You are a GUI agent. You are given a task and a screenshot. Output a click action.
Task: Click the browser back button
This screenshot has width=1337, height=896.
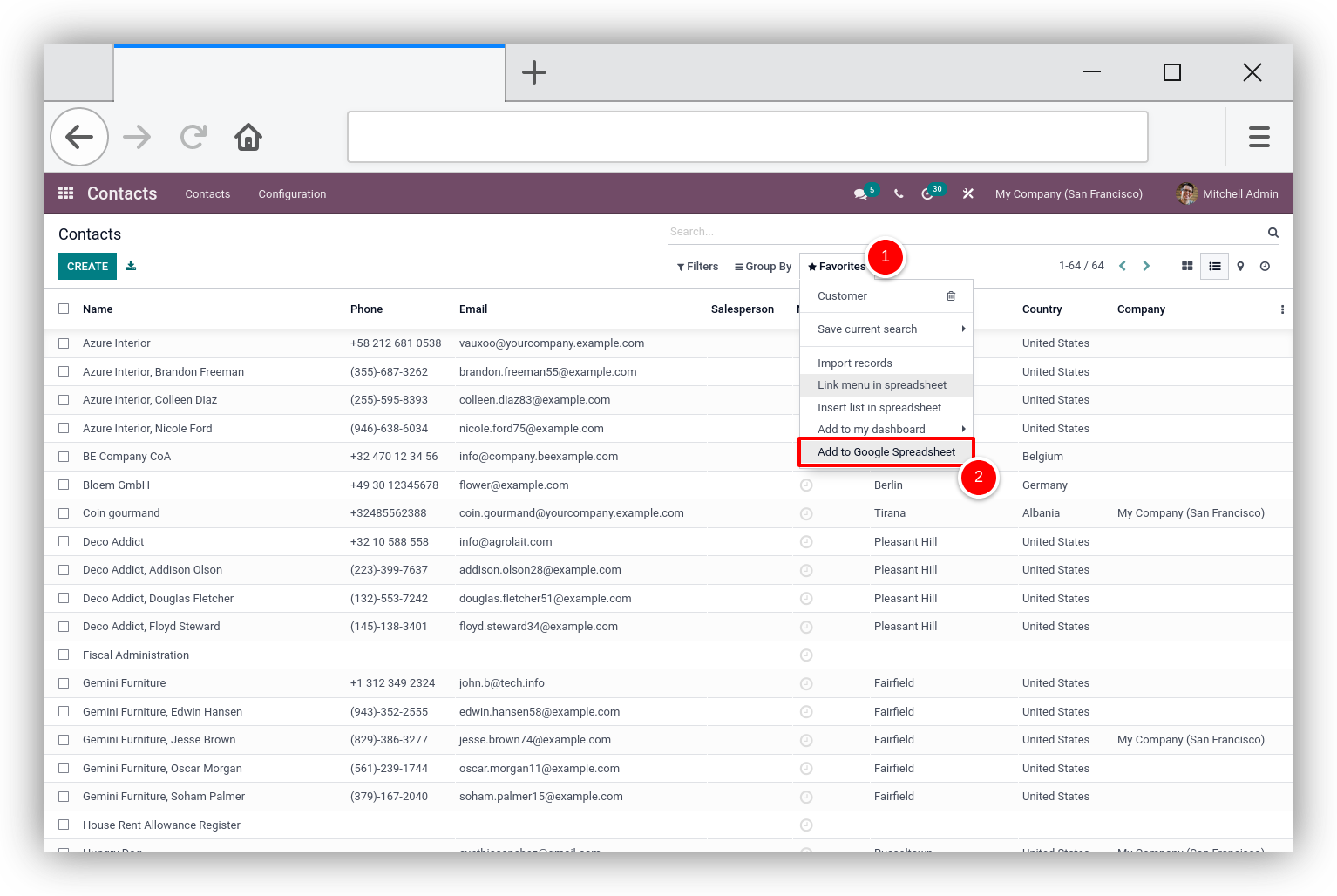pos(79,137)
